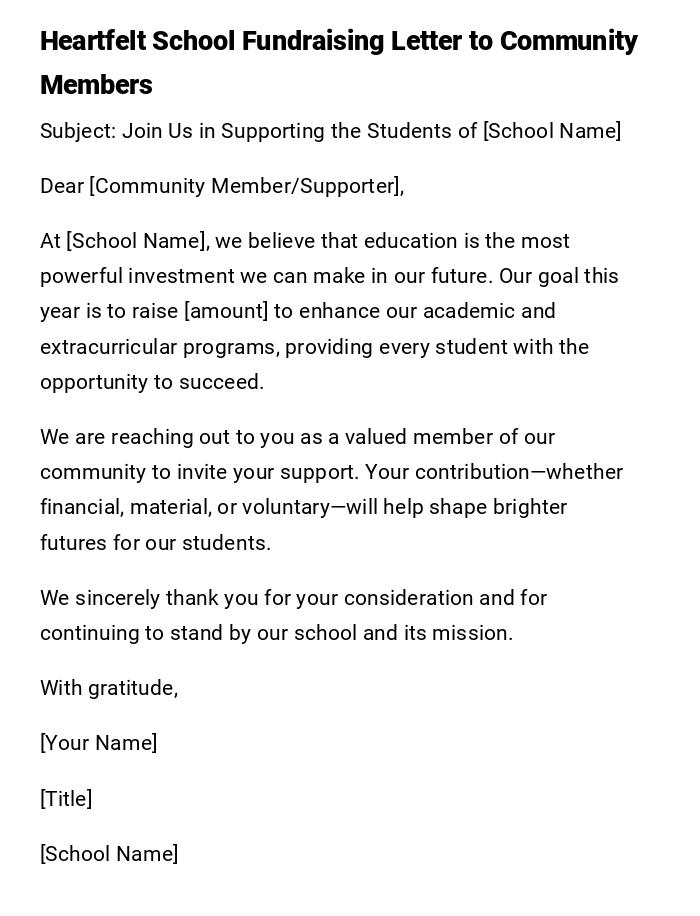Click 'We sincerely thank you' sentence start
700x916 pixels.
pyautogui.click(x=135, y=599)
